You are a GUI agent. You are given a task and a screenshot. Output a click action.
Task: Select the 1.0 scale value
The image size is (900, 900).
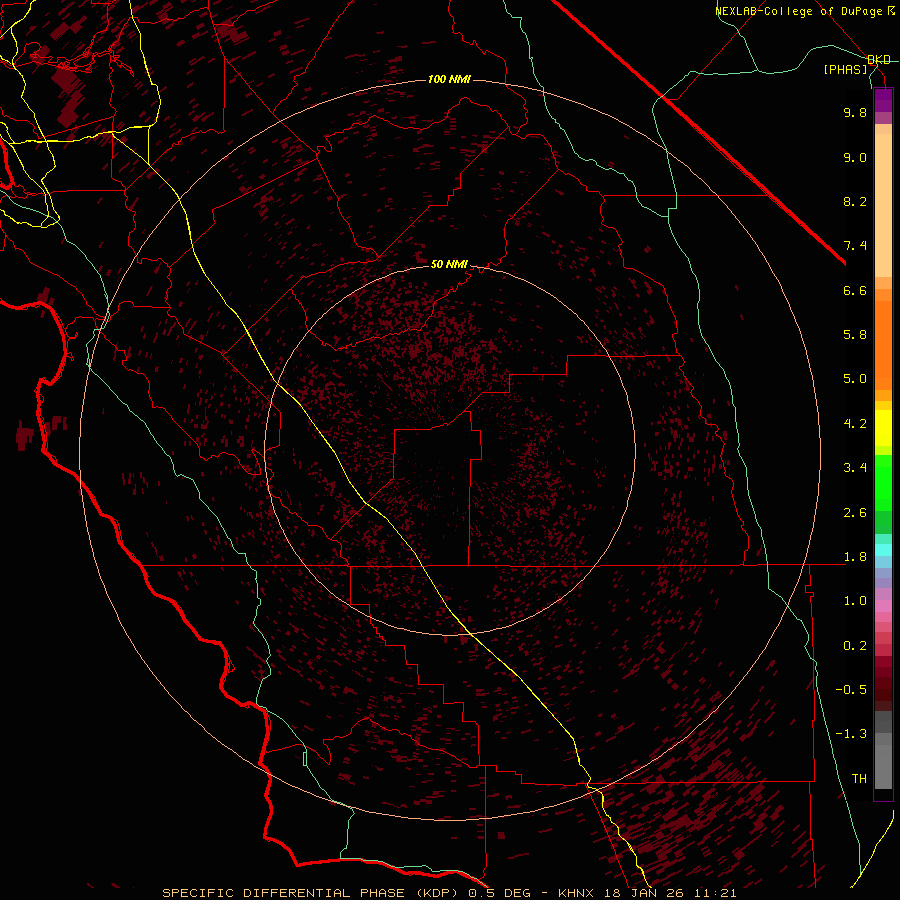pyautogui.click(x=855, y=601)
